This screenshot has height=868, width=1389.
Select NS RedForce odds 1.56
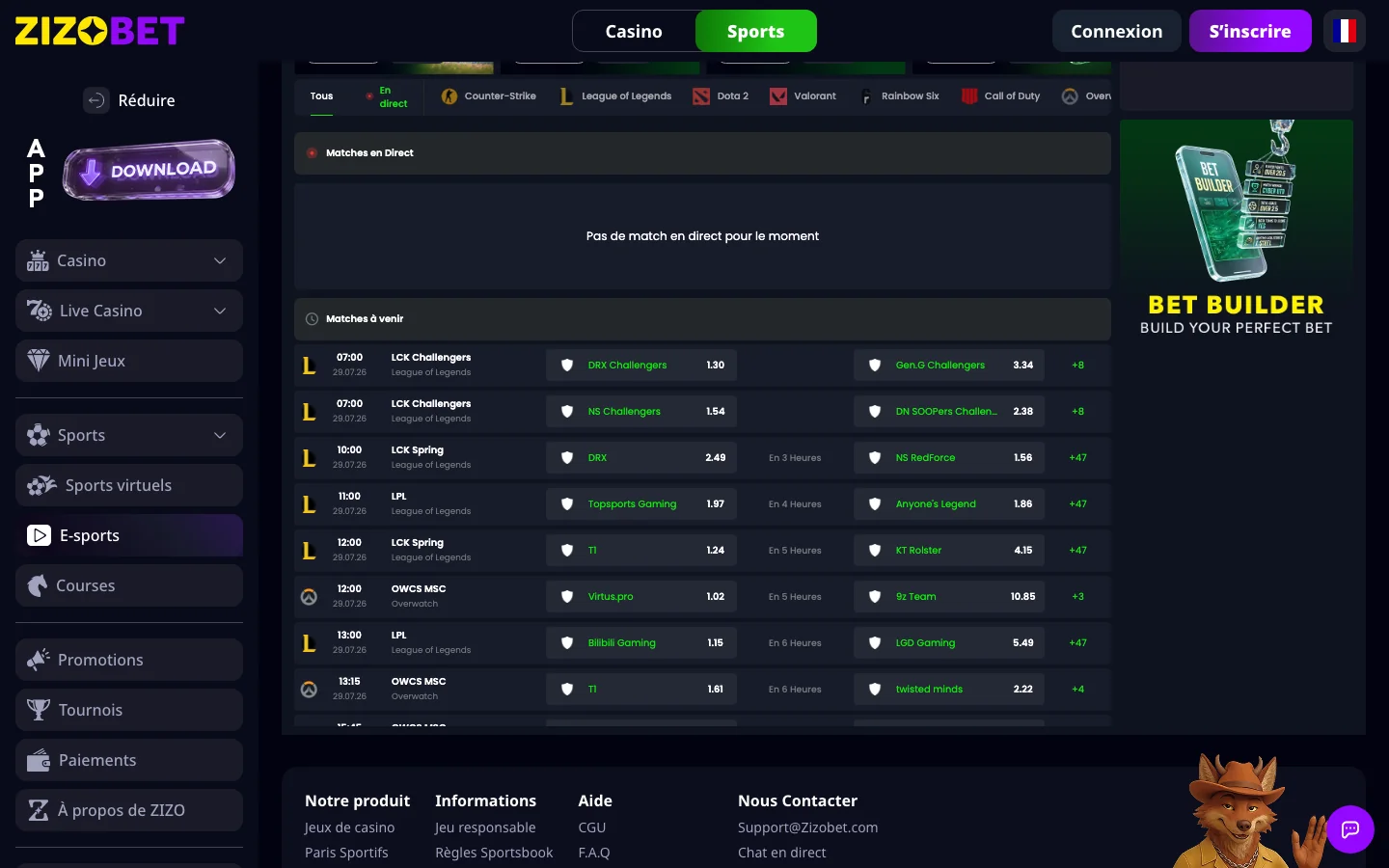(949, 458)
